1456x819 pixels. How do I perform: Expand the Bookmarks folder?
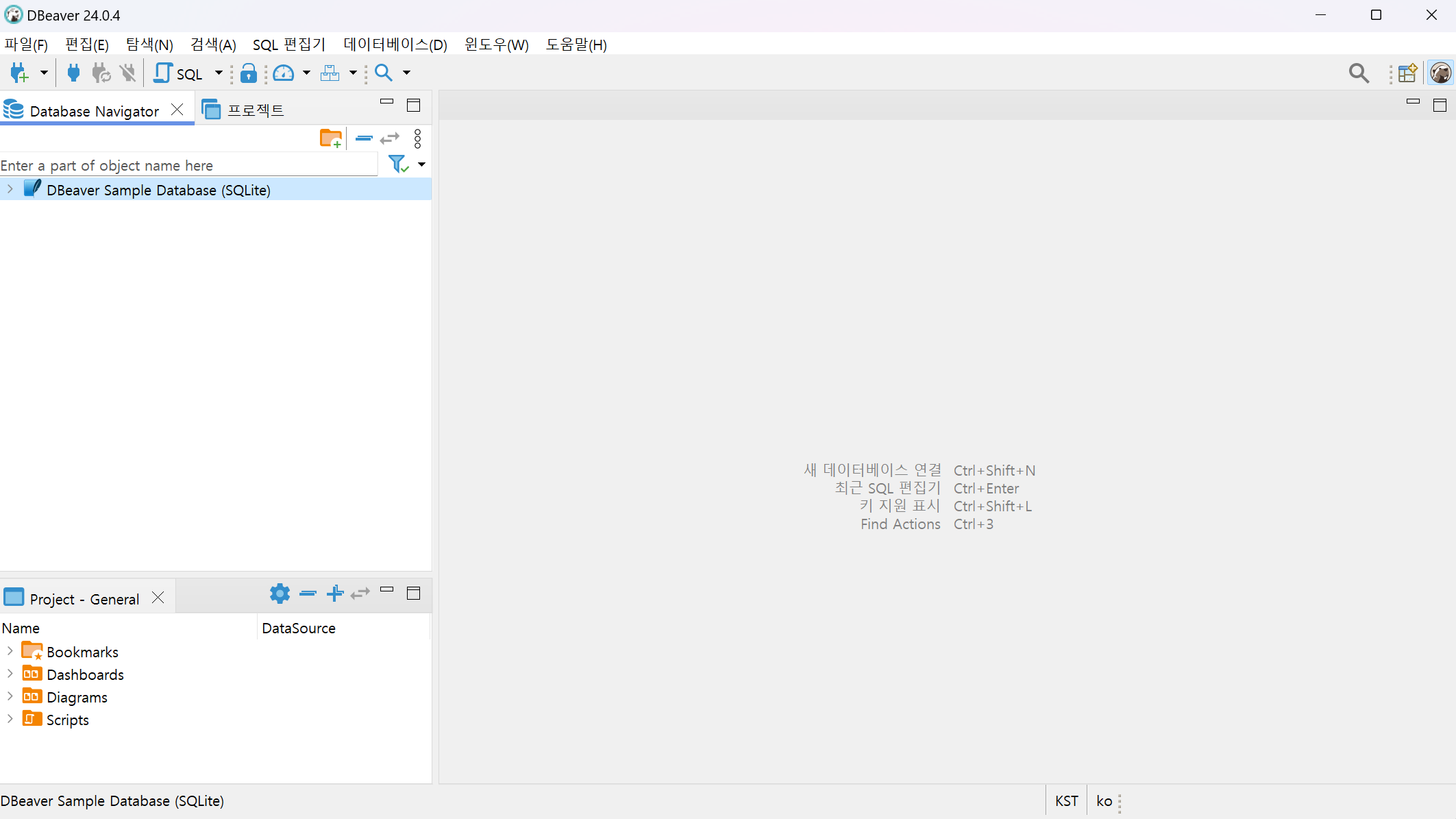10,650
